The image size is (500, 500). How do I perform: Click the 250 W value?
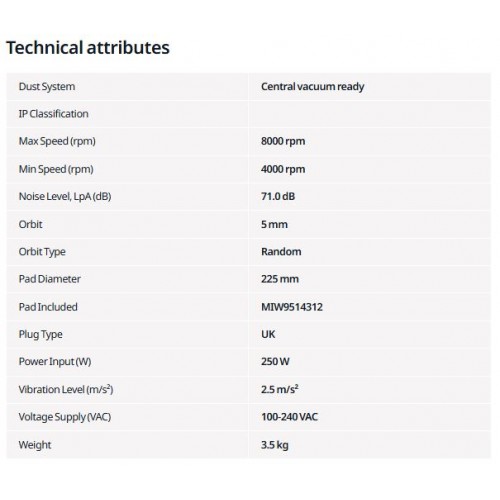tap(275, 362)
